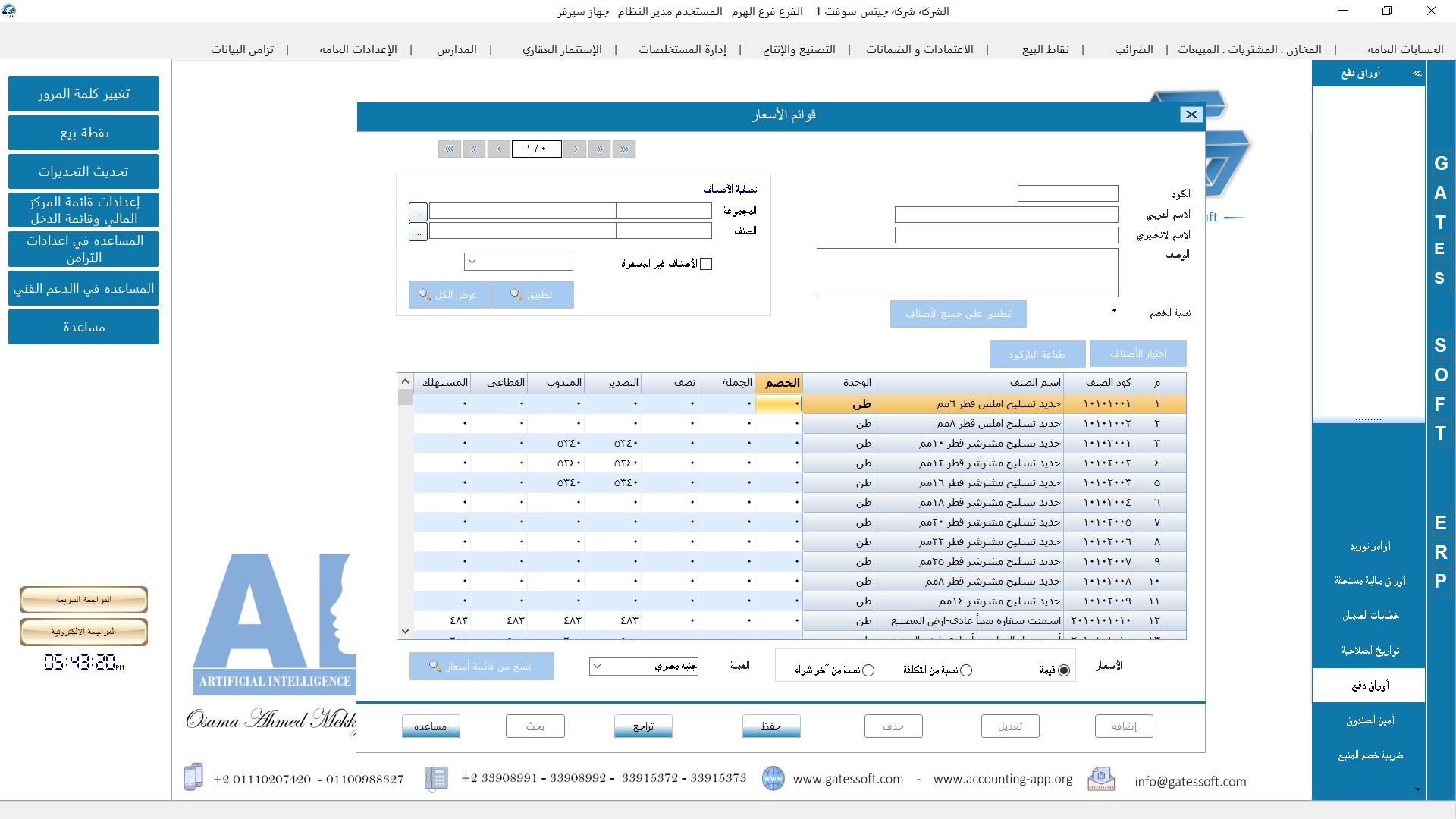Select خطابات الضمان in side panel
This screenshot has width=1456, height=819.
1370,615
